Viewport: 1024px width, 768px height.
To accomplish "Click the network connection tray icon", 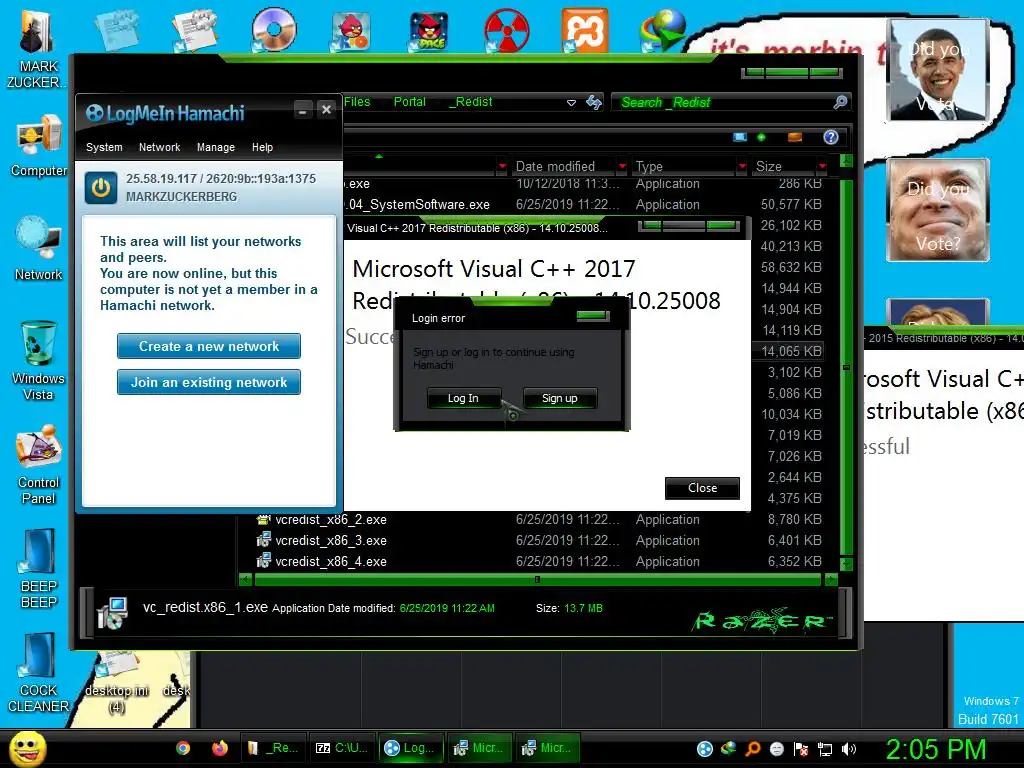I will click(x=825, y=749).
